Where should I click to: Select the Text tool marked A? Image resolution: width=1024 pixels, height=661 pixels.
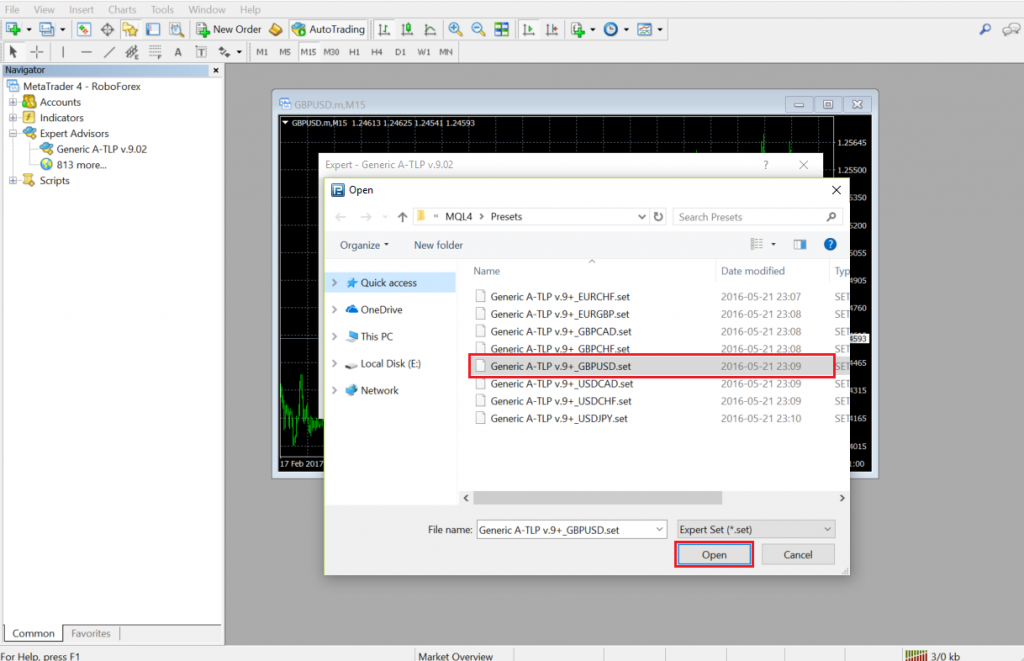click(178, 52)
